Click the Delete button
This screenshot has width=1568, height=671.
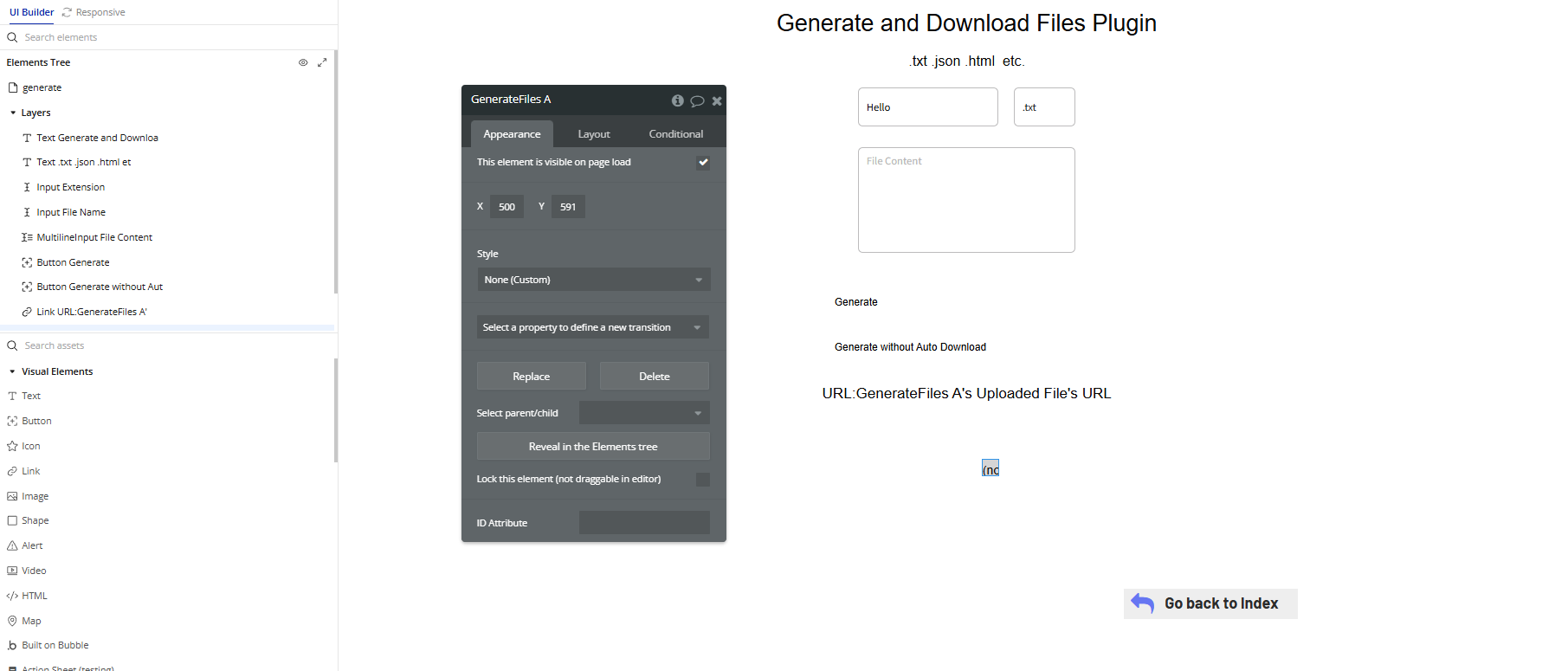(x=655, y=377)
